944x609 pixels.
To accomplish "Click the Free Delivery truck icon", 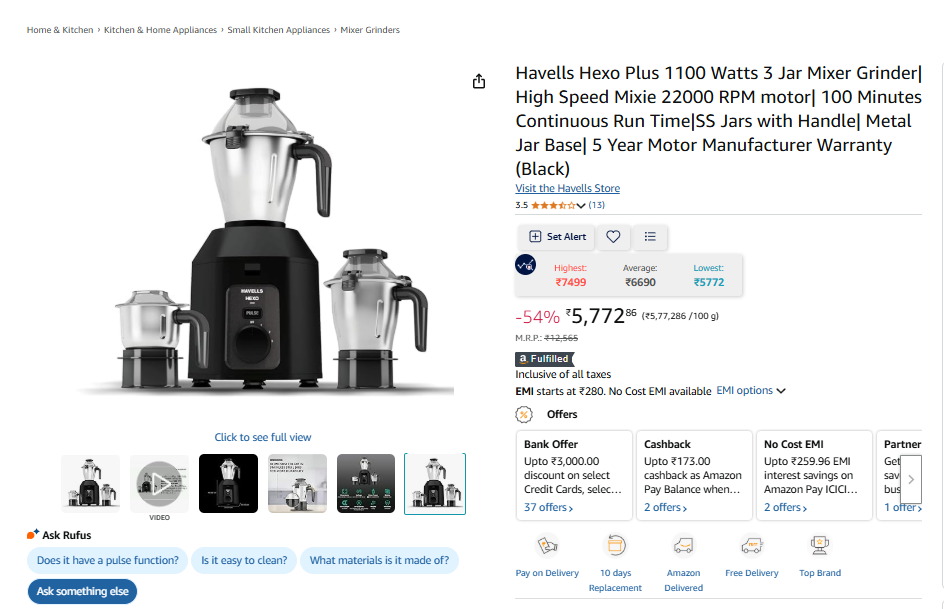I will [x=751, y=545].
